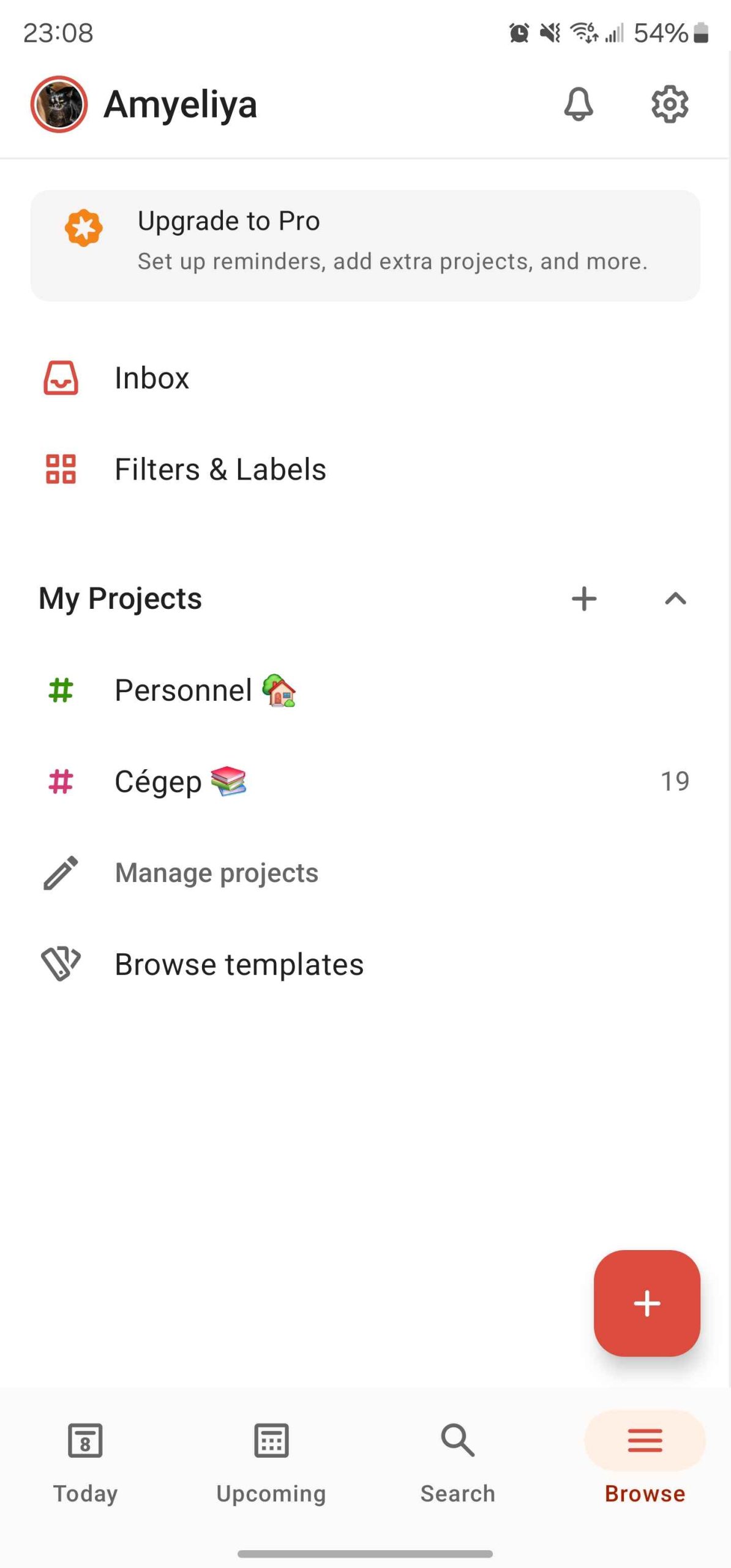Screen dimensions: 731x1568
Task: Open the Personnel project
Action: 184,690
